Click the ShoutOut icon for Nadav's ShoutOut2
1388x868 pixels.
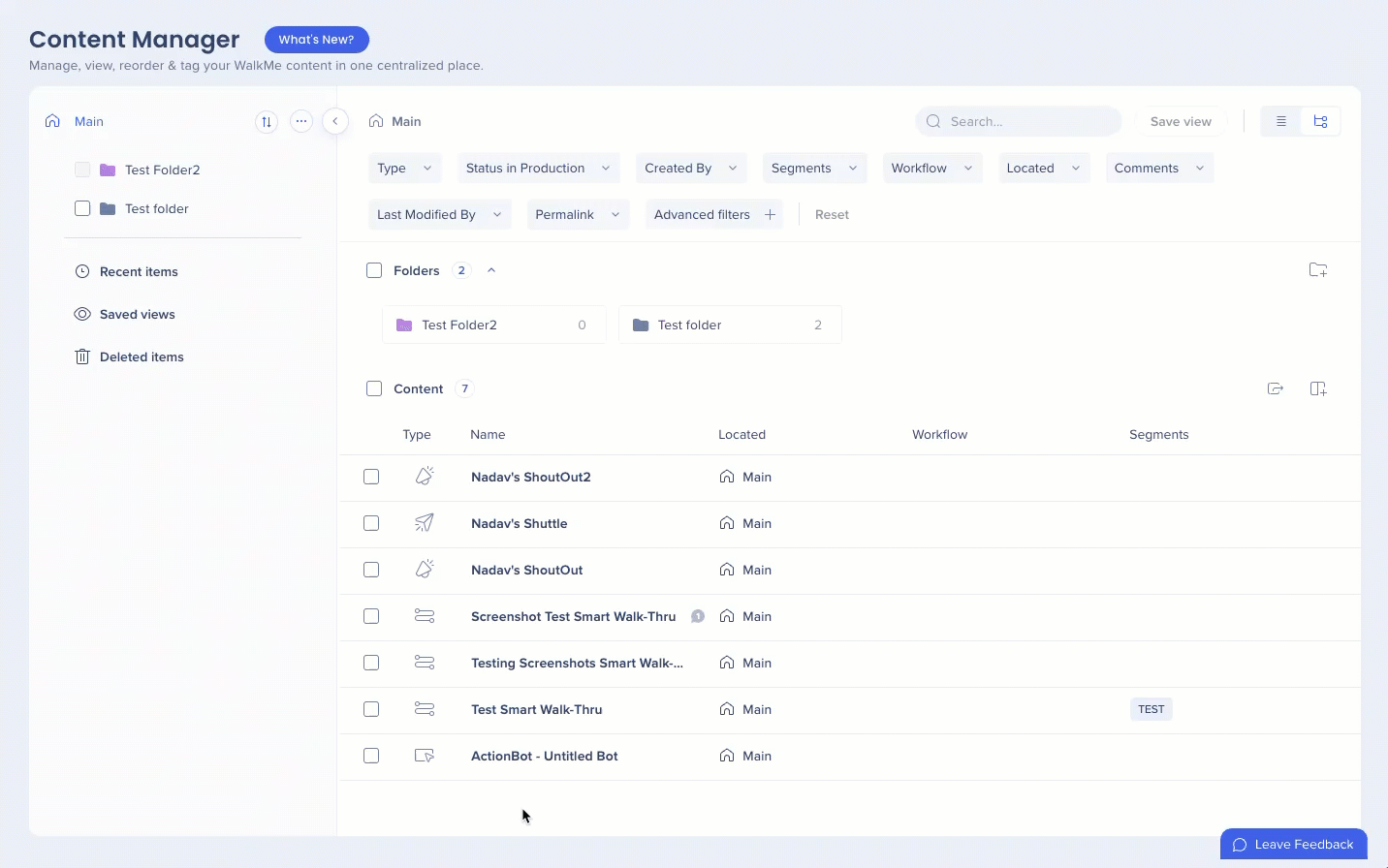(x=425, y=476)
